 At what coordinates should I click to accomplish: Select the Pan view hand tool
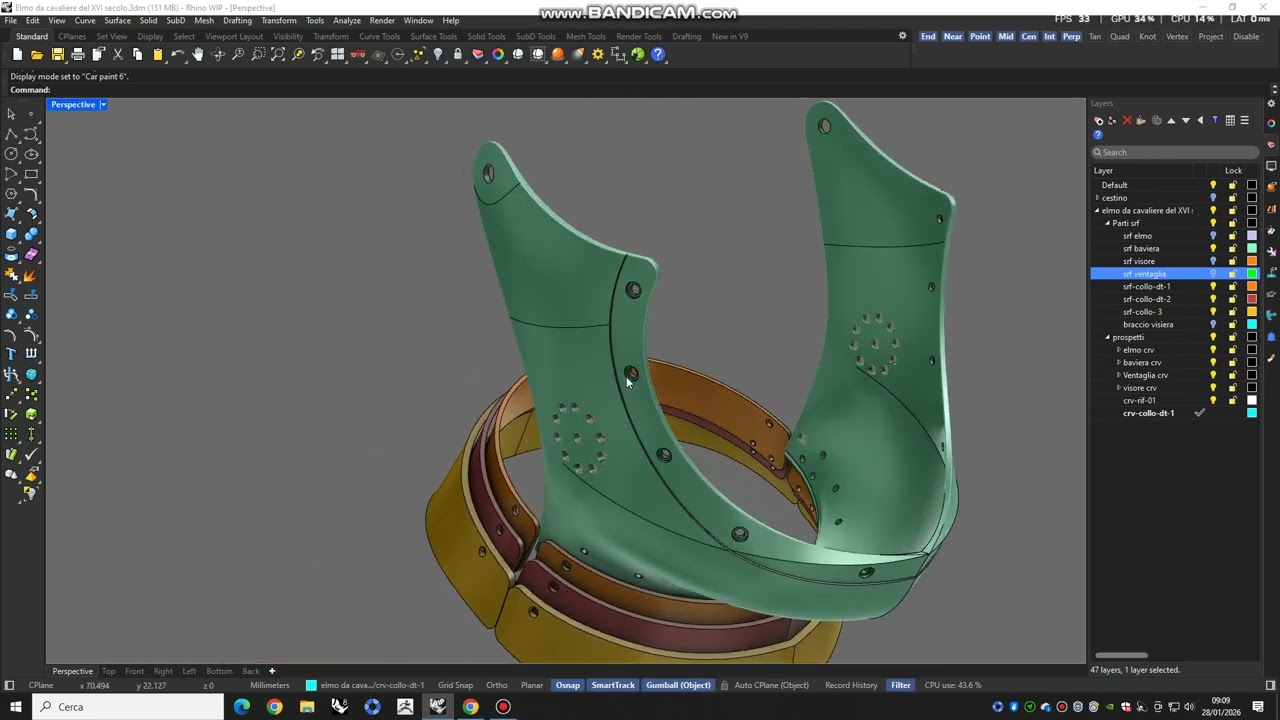point(198,55)
